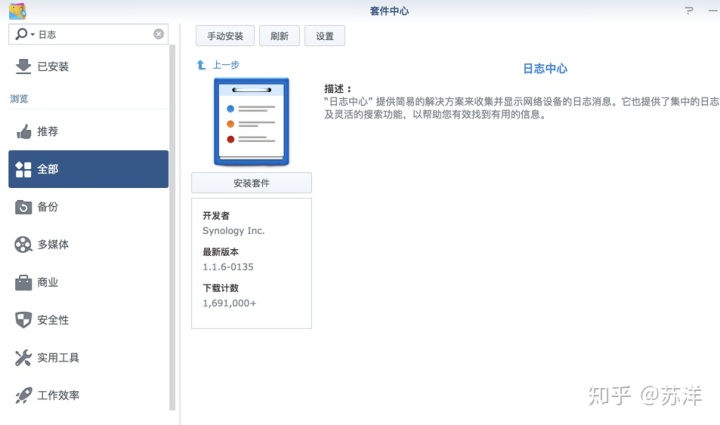Click the 商业 briefcase icon
This screenshot has height=425, width=720.
[23, 283]
